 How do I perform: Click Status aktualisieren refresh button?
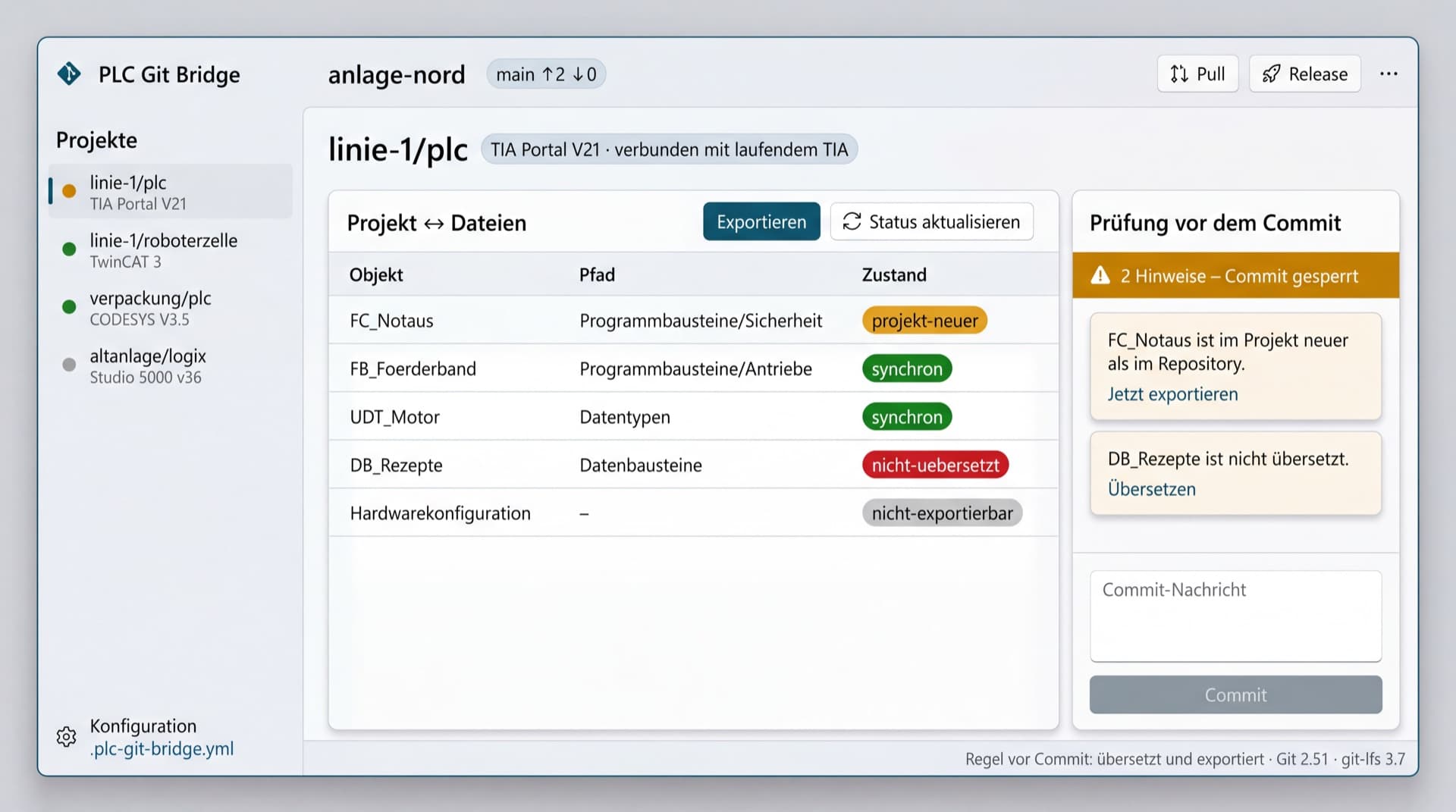pyautogui.click(x=931, y=221)
